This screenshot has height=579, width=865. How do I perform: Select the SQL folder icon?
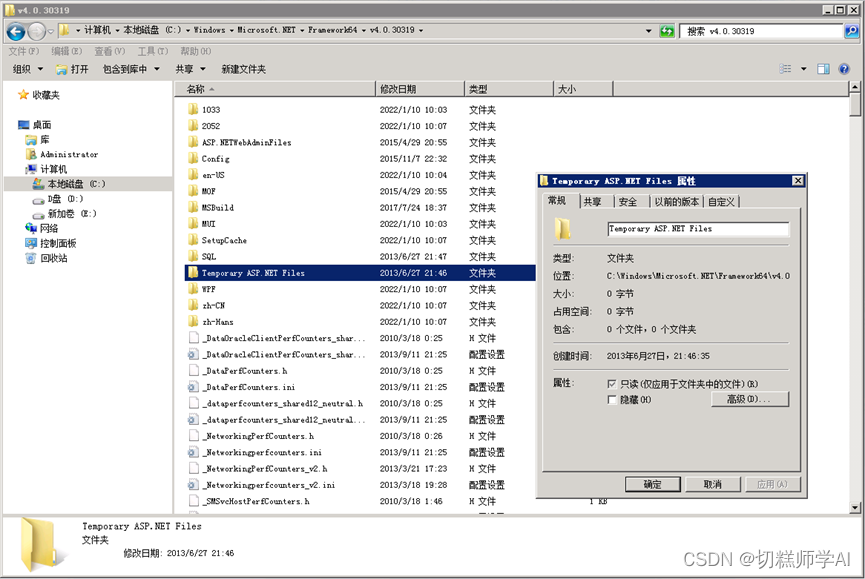pyautogui.click(x=193, y=256)
